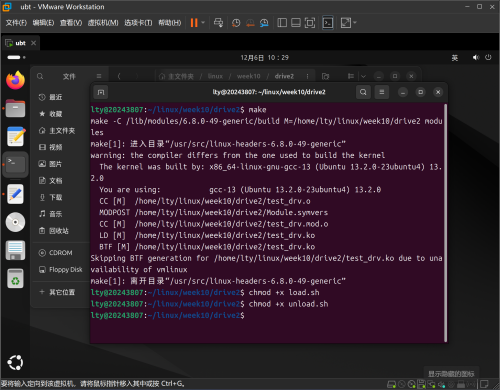Open the snapshot manager
The image size is (500, 390).
(x=264, y=23)
